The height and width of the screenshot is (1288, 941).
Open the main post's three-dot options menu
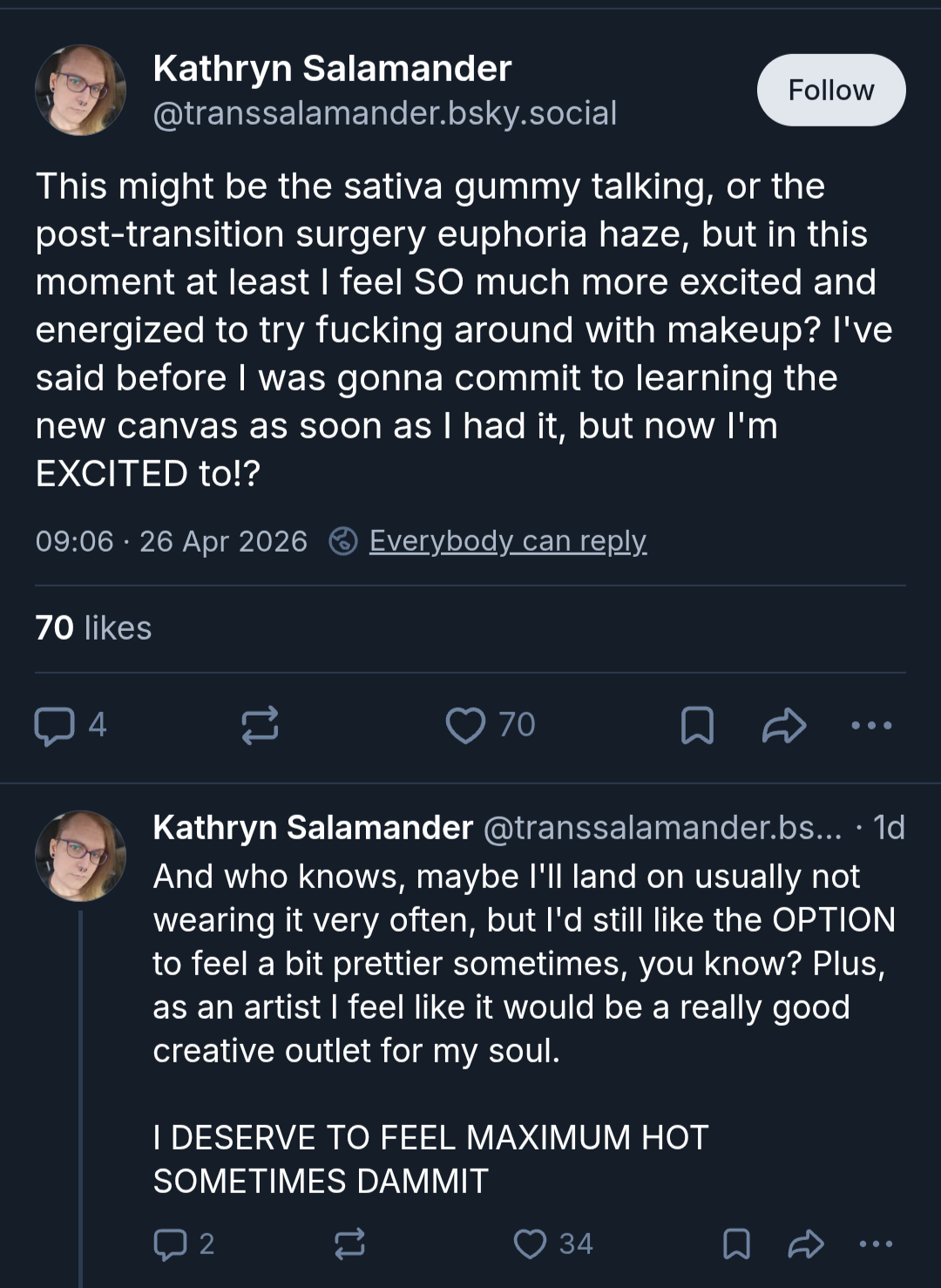872,725
